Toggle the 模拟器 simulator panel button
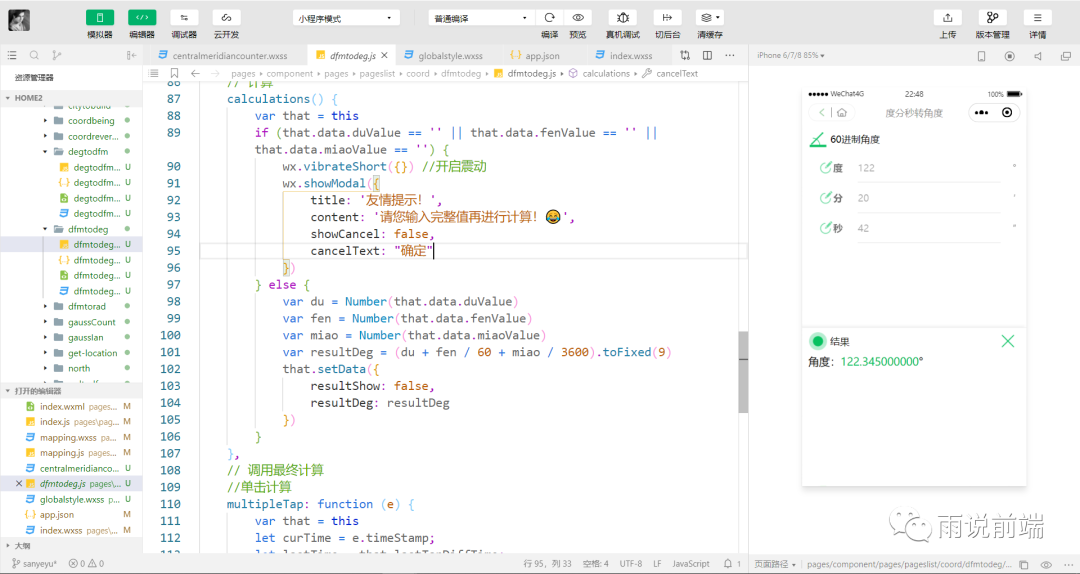Screen dimensions: 1080x574 point(100,17)
